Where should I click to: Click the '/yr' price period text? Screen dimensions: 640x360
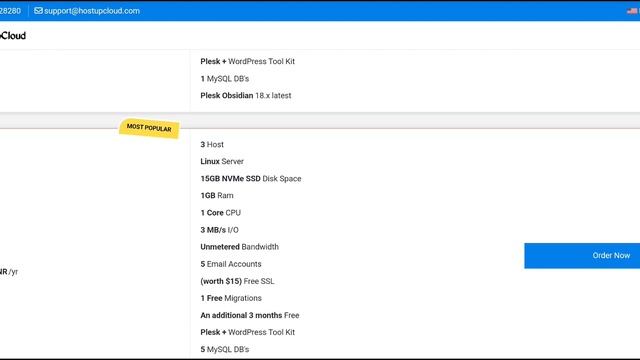click(13, 272)
